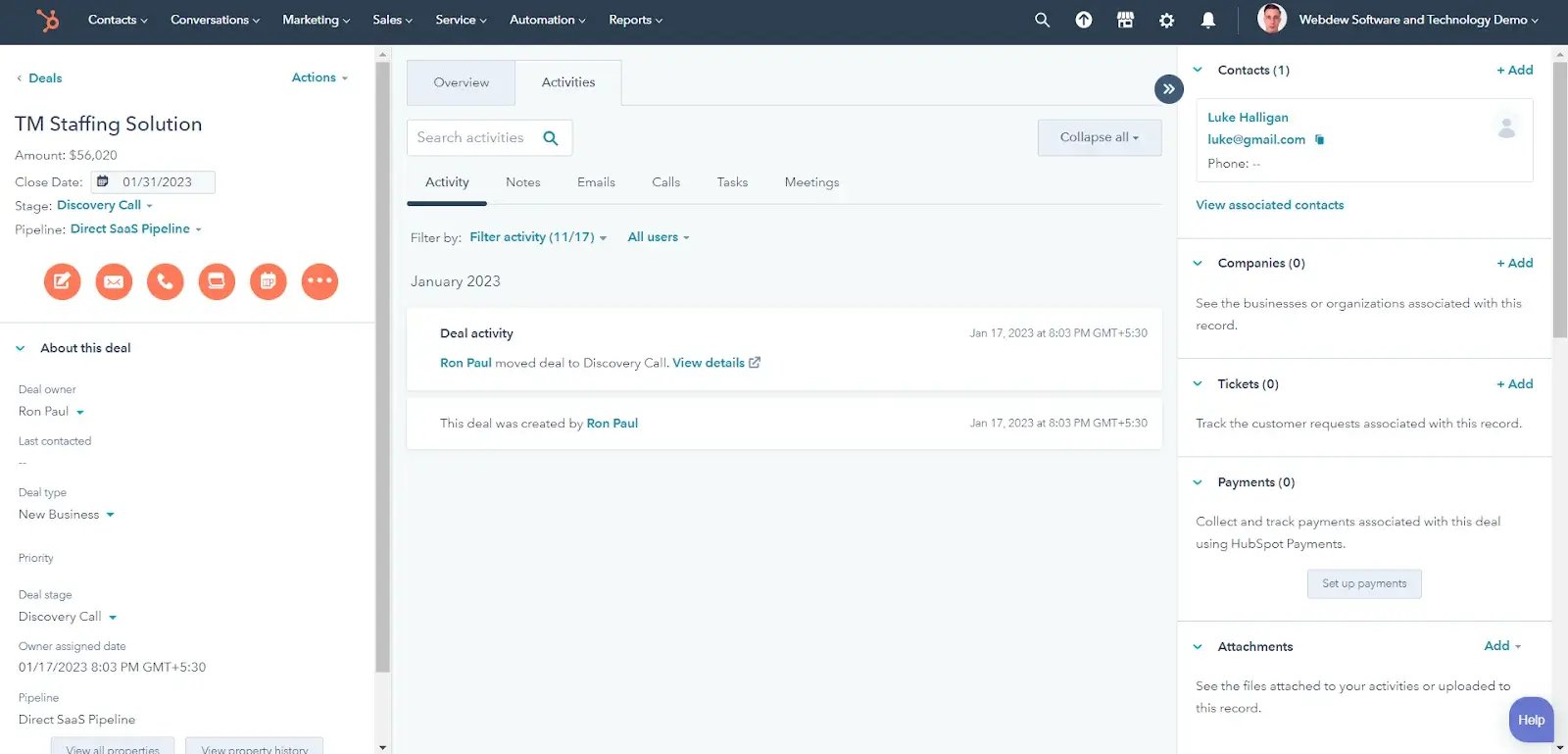Click the luke@gmail.com email link
Image resolution: width=1568 pixels, height=754 pixels.
[x=1256, y=140]
